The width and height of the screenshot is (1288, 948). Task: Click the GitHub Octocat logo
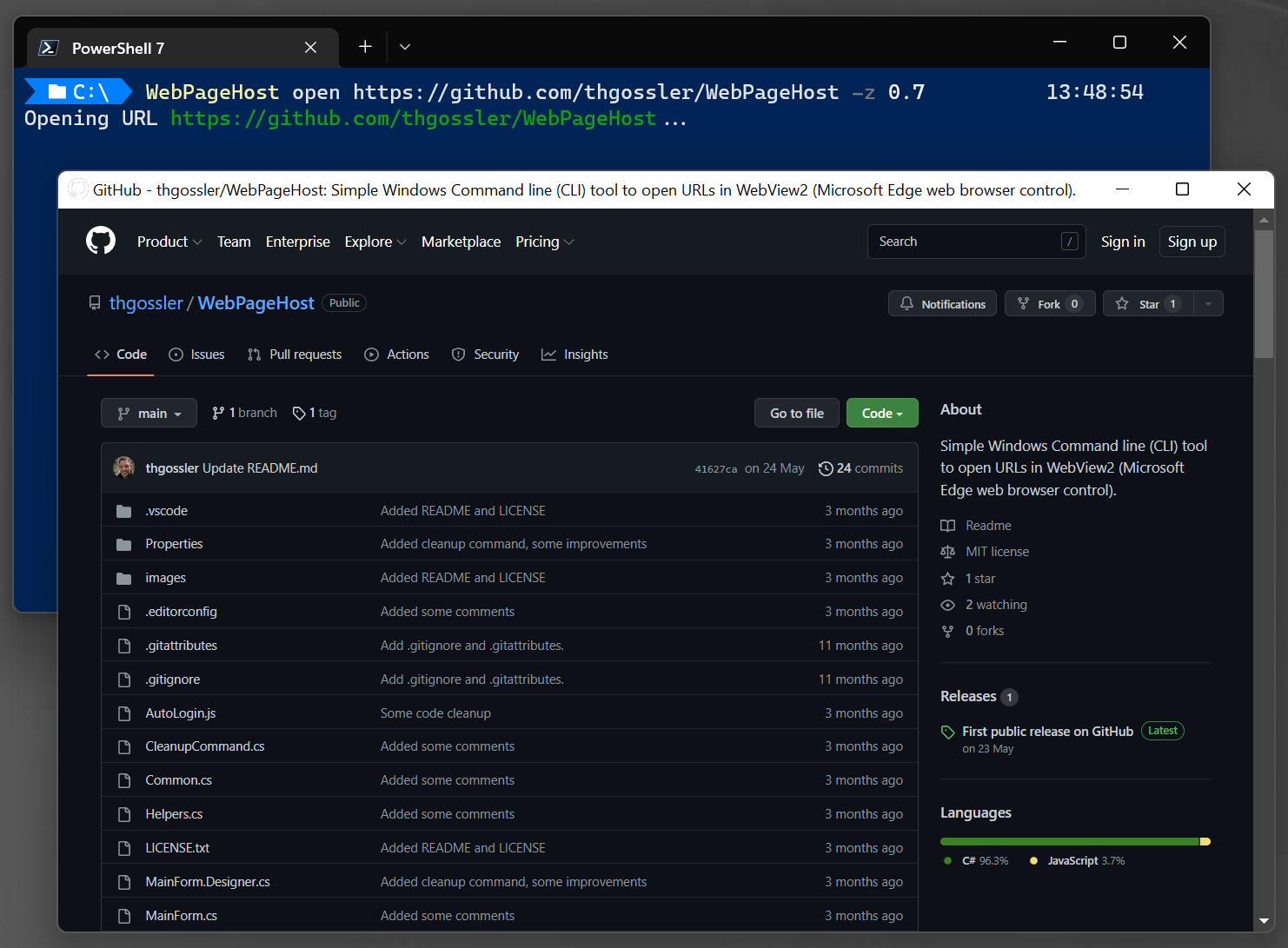pyautogui.click(x=101, y=241)
